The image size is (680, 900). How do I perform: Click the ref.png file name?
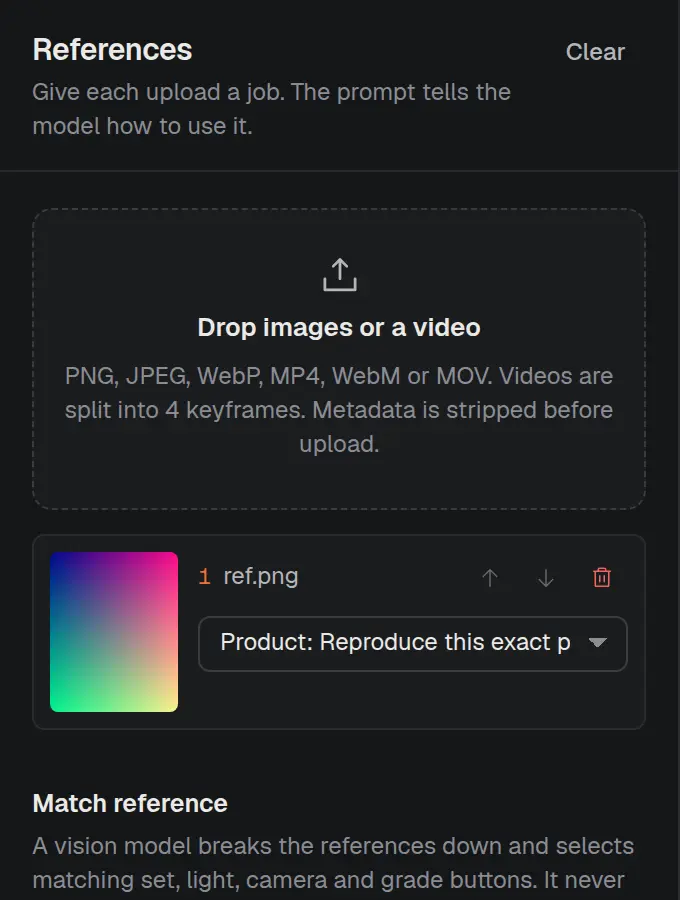click(261, 576)
